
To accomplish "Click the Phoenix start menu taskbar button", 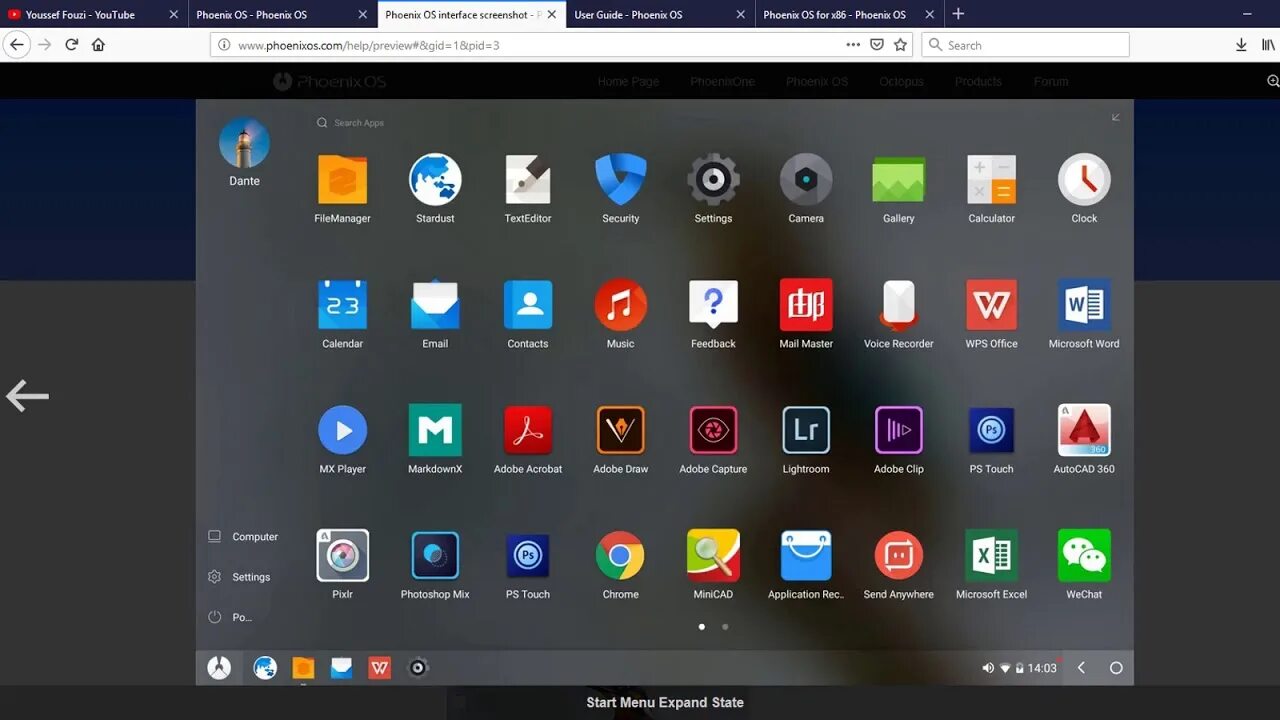I will click(219, 668).
